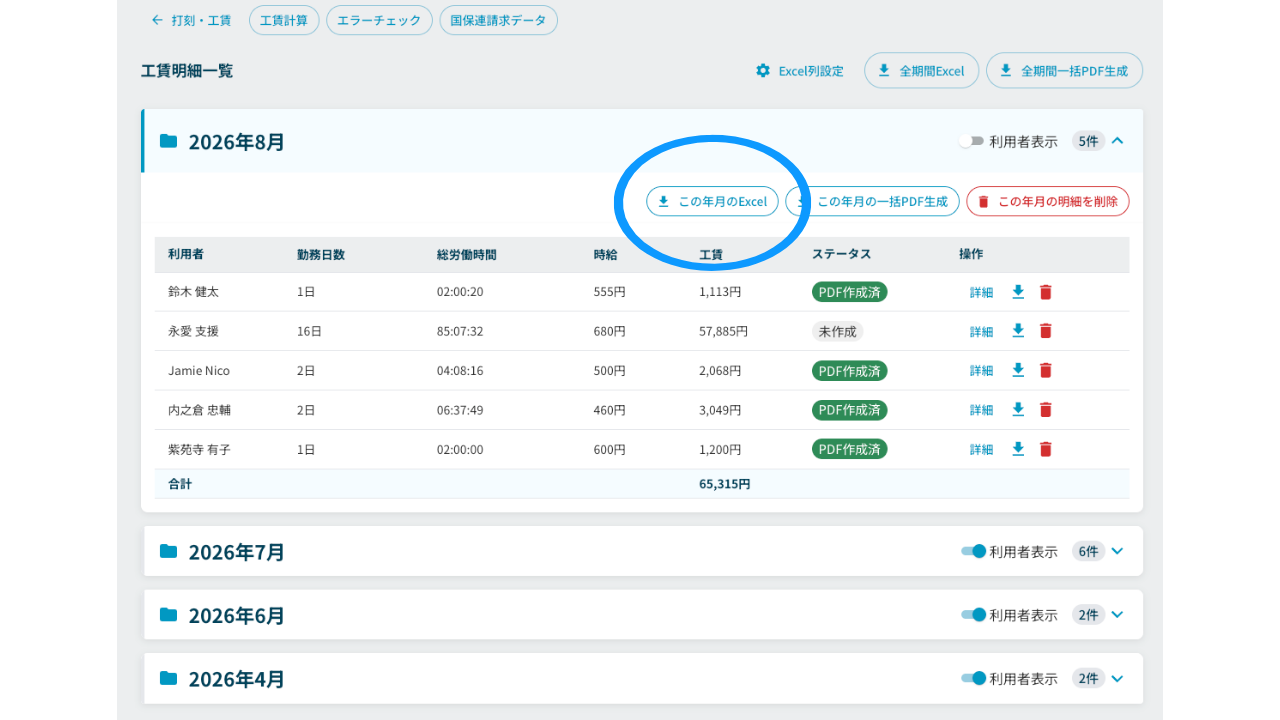Viewport: 1280px width, 720px height.
Task: Open the 工賃計算 tab
Action: pos(285,20)
